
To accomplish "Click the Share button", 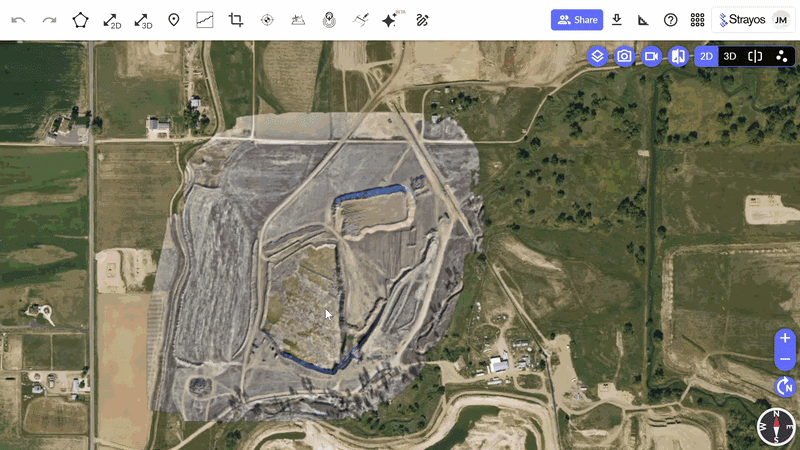I will [x=578, y=20].
